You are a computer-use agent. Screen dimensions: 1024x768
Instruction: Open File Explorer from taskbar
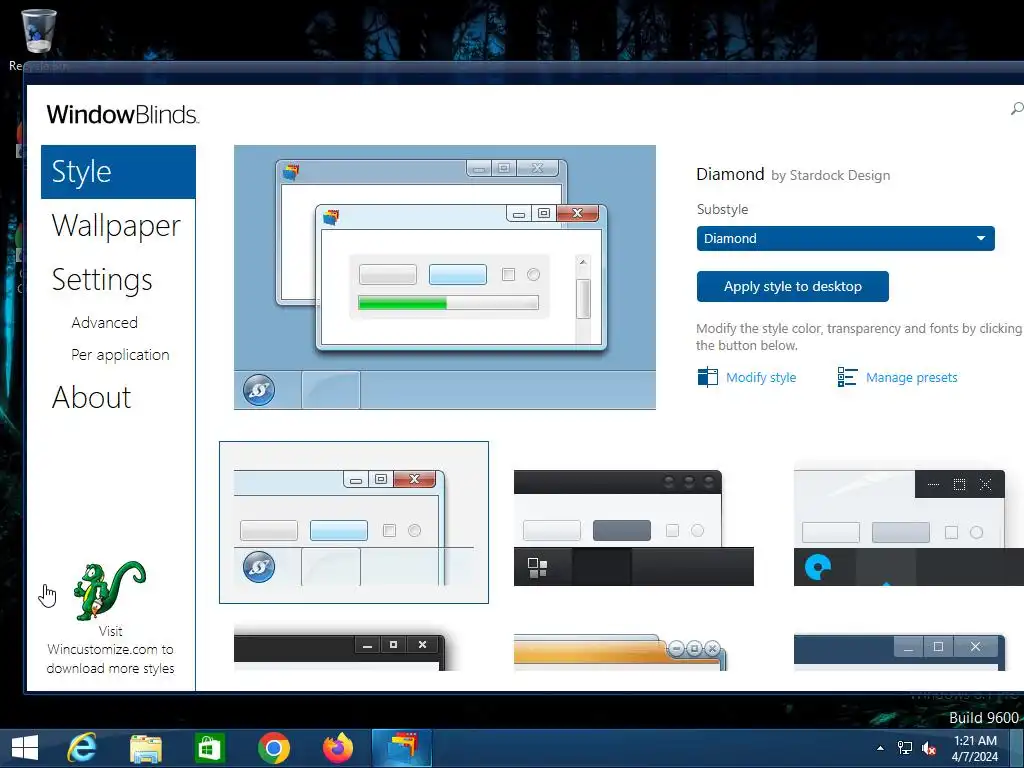coord(146,748)
